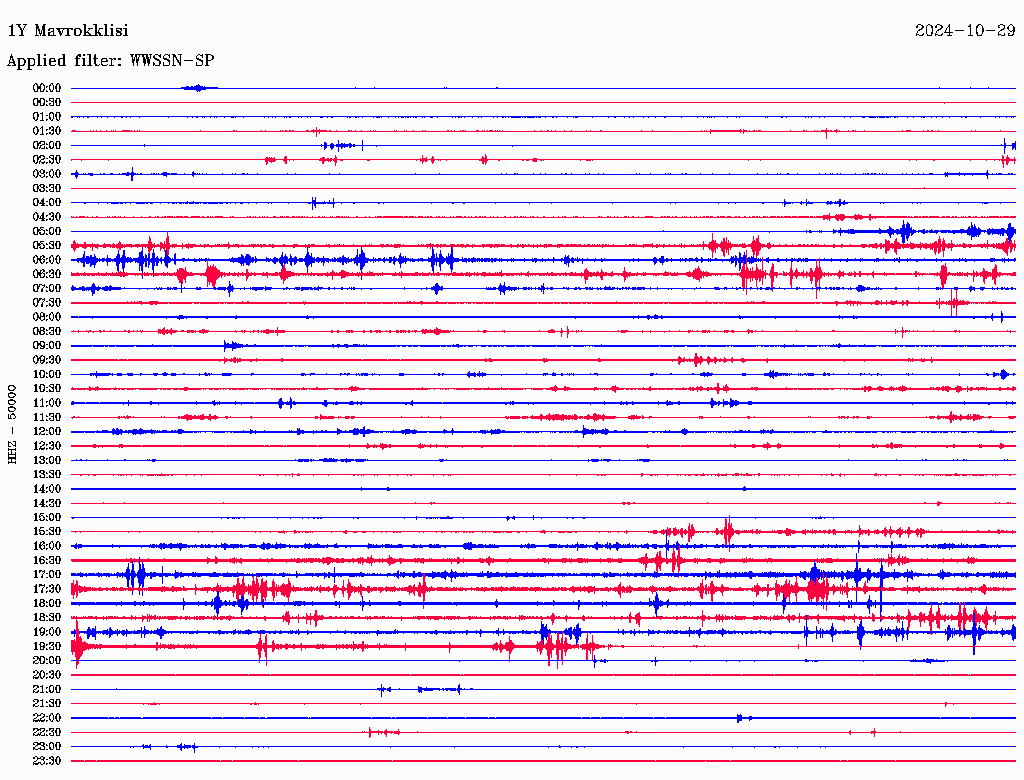Click the '19:00' time label
This screenshot has height=780, width=1024.
point(46,632)
